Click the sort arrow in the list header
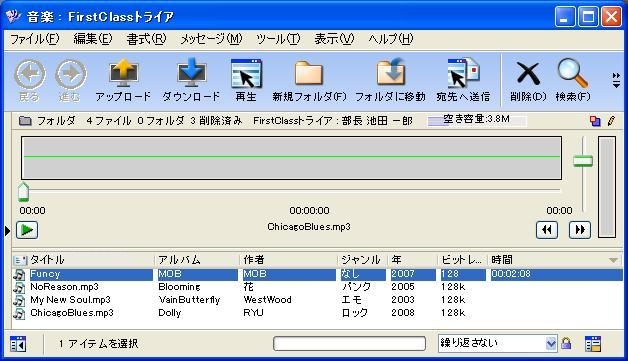The width and height of the screenshot is (628, 361). tap(613, 260)
